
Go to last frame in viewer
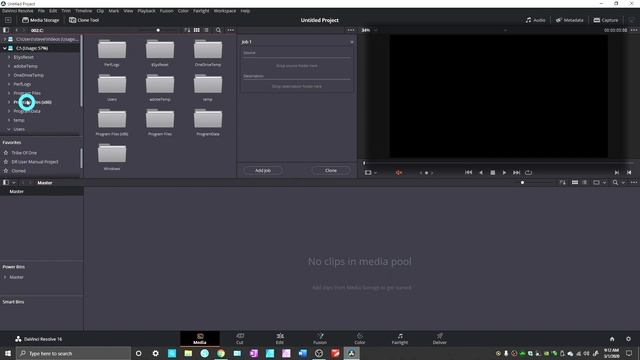pyautogui.click(x=516, y=173)
